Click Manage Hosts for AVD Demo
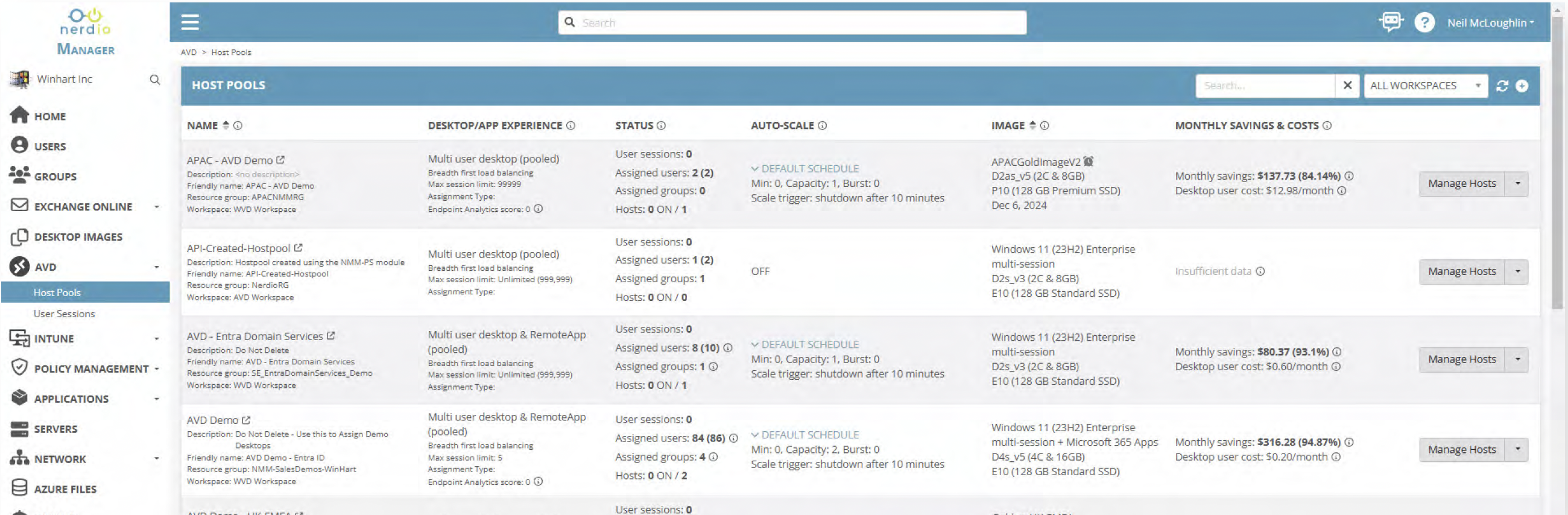 [1461, 449]
